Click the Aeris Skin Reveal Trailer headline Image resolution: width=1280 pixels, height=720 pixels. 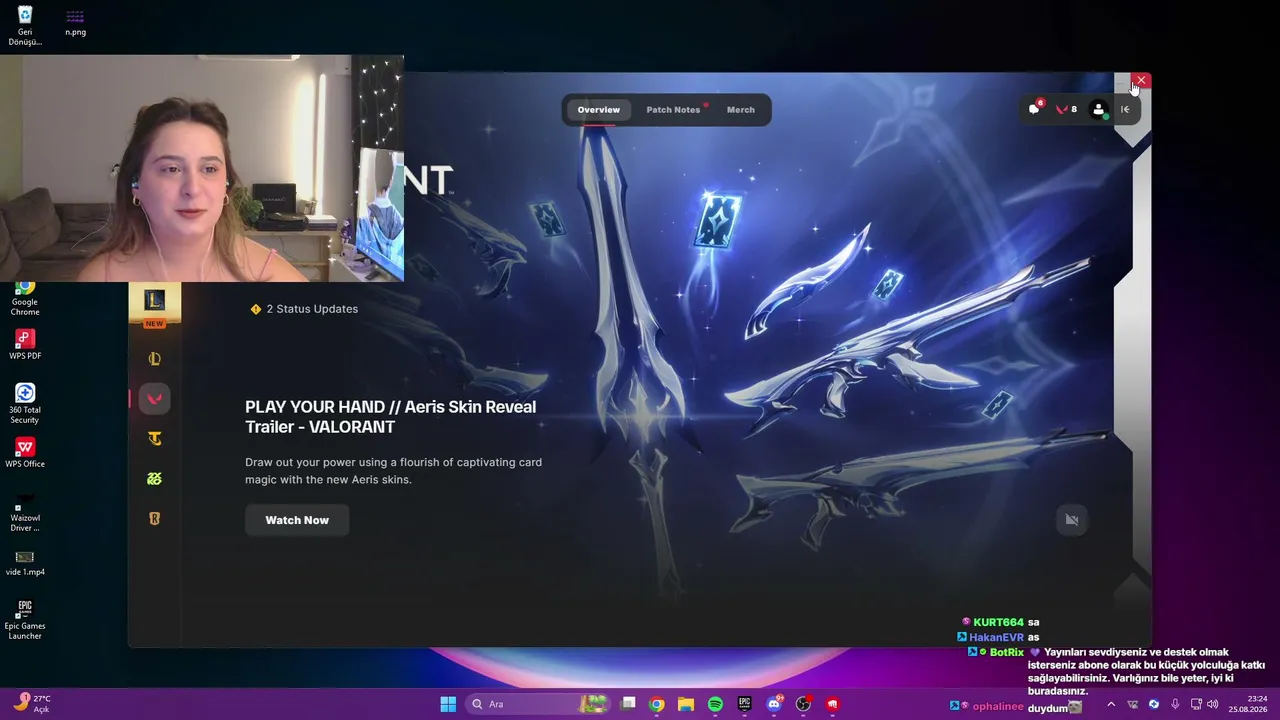391,417
